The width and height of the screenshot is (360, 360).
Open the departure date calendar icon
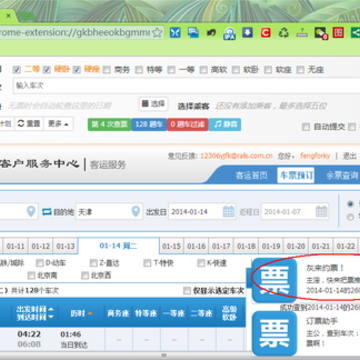coord(229,211)
